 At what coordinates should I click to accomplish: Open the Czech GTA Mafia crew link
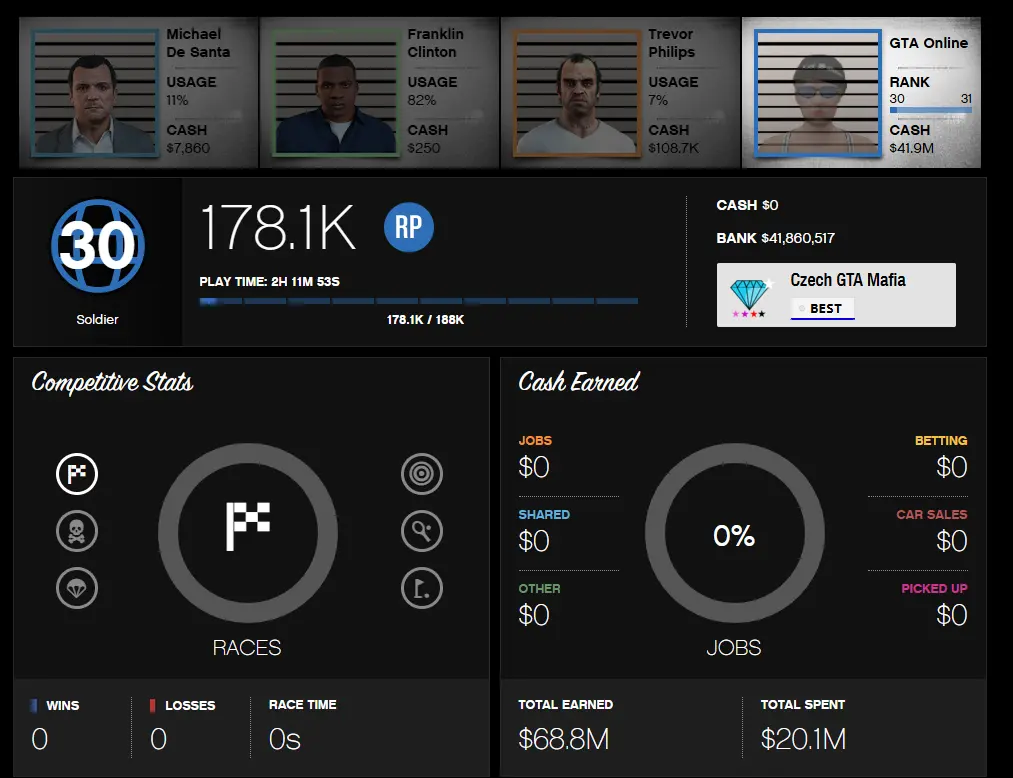pyautogui.click(x=848, y=280)
